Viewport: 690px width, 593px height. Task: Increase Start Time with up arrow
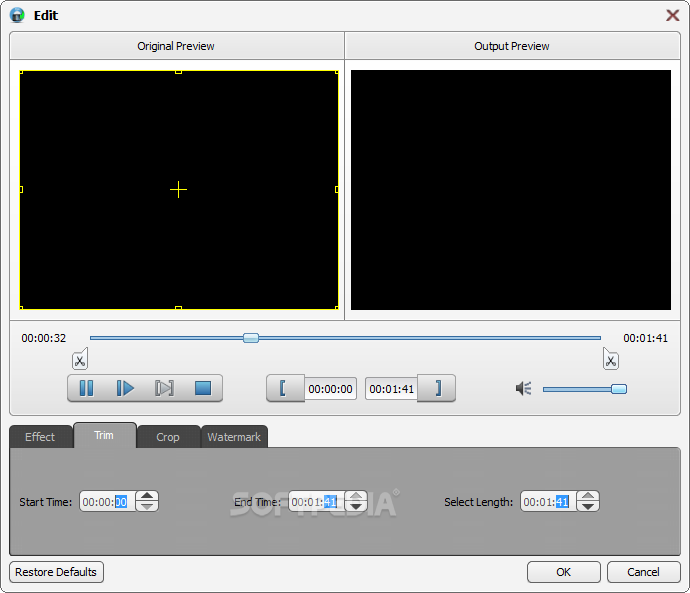tap(147, 496)
